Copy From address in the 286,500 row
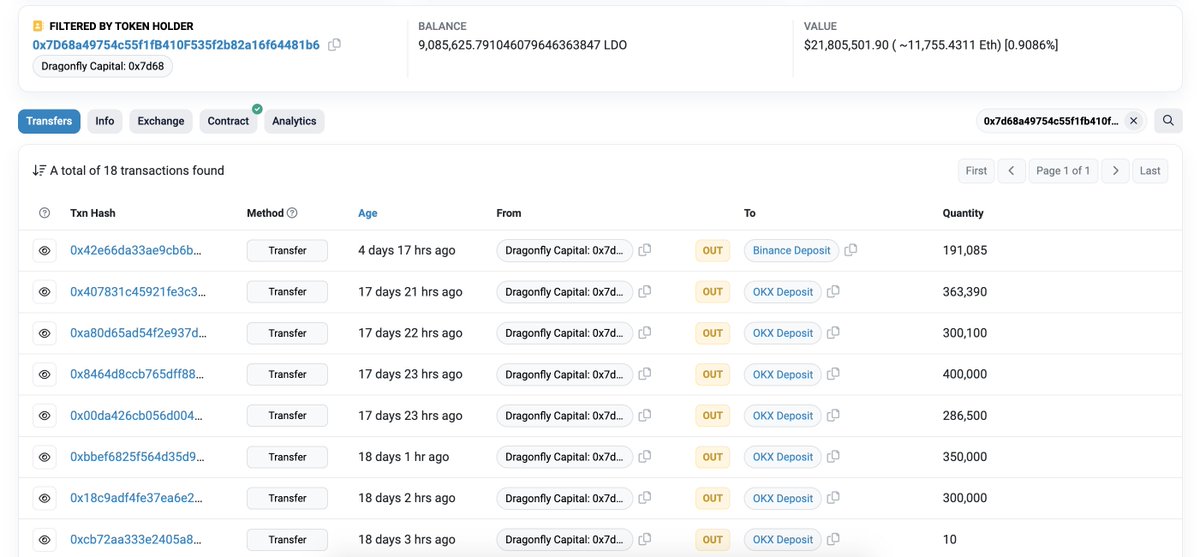1200x557 pixels. tap(645, 415)
